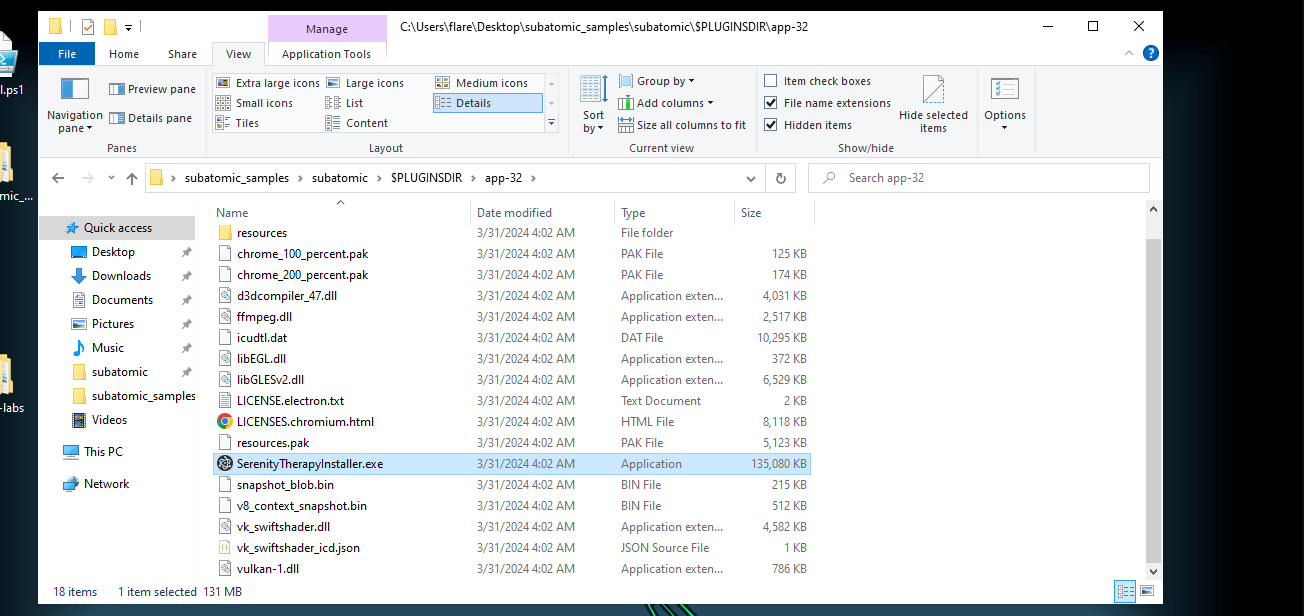Switch to large thumbnails view in status bar
Screen dimensions: 1304x616
point(1146,591)
